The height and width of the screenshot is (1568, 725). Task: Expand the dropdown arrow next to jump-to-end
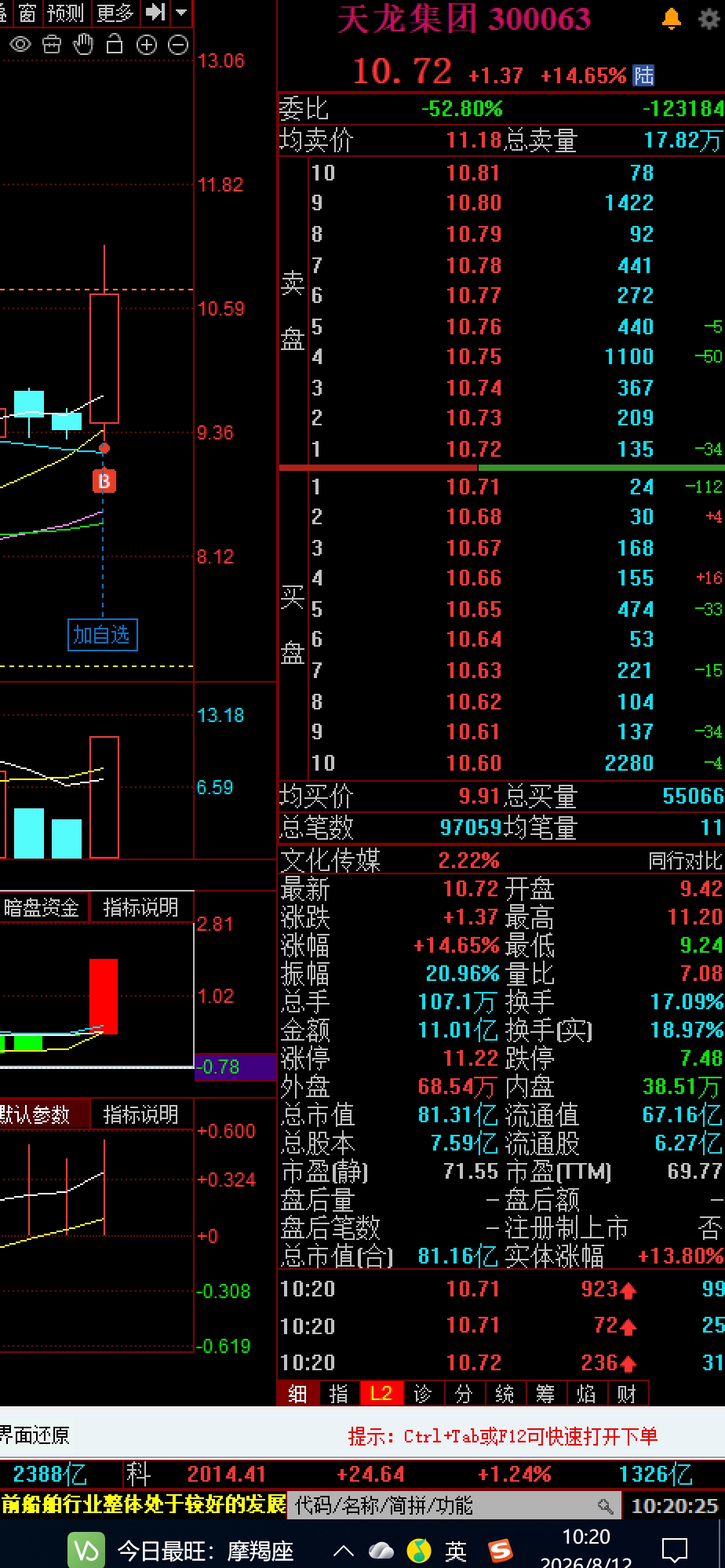pyautogui.click(x=181, y=13)
